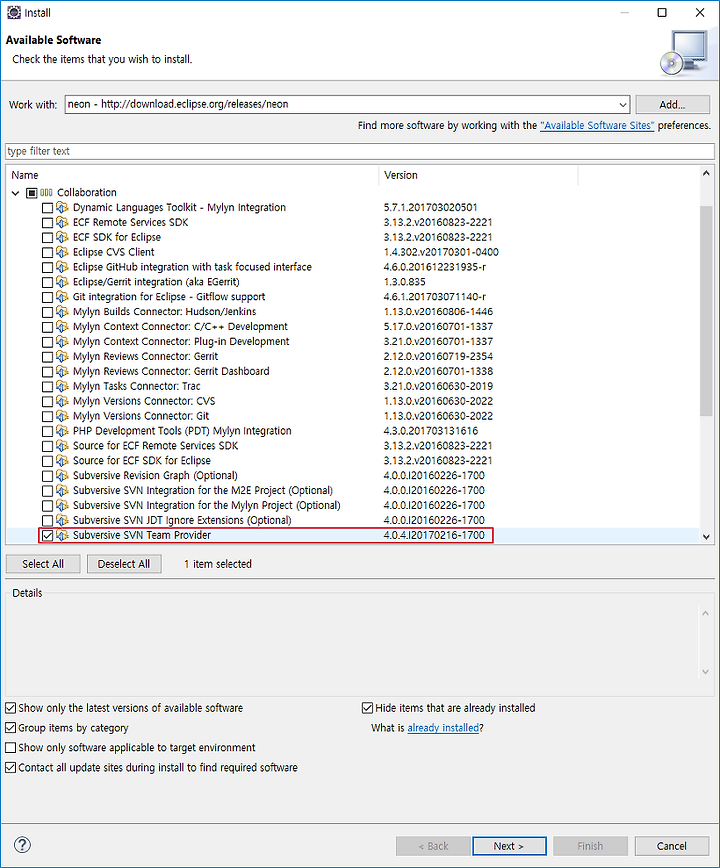The image size is (720, 868).
Task: Click the icon beside ECF SDK for Eclipse
Action: point(63,237)
